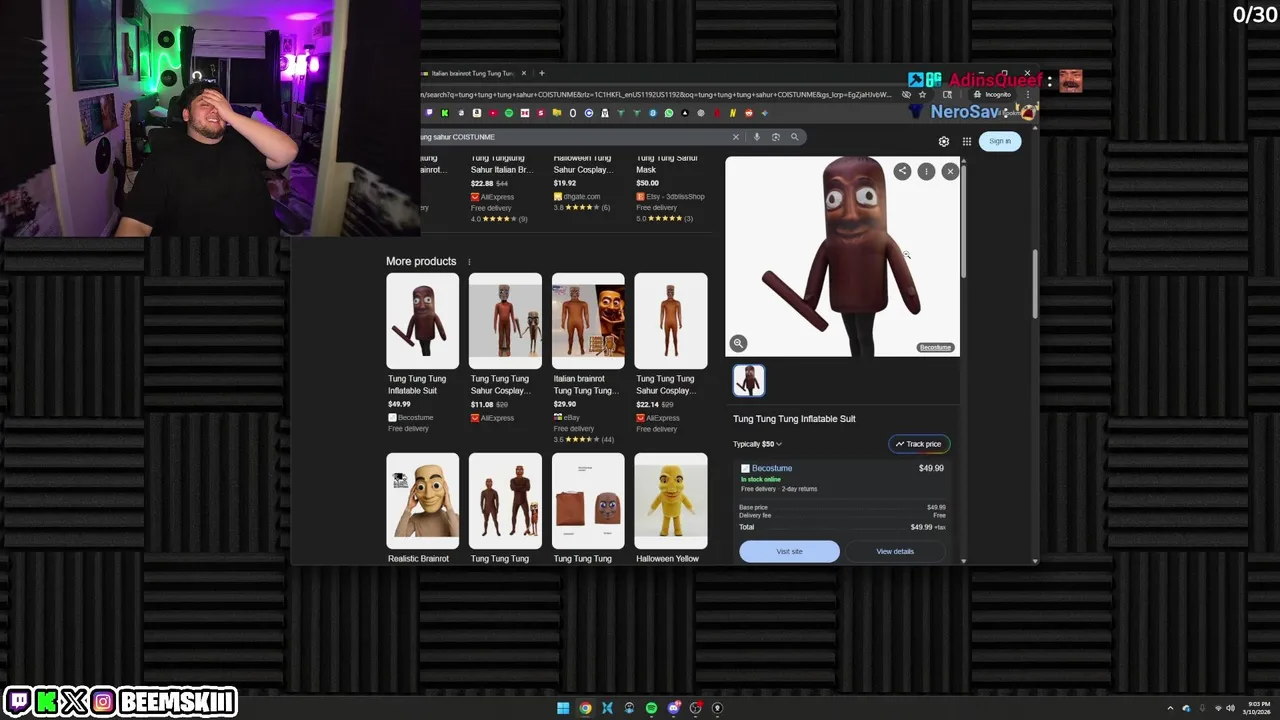Click the Track price button
Screen dimensions: 1280x720
tap(918, 444)
